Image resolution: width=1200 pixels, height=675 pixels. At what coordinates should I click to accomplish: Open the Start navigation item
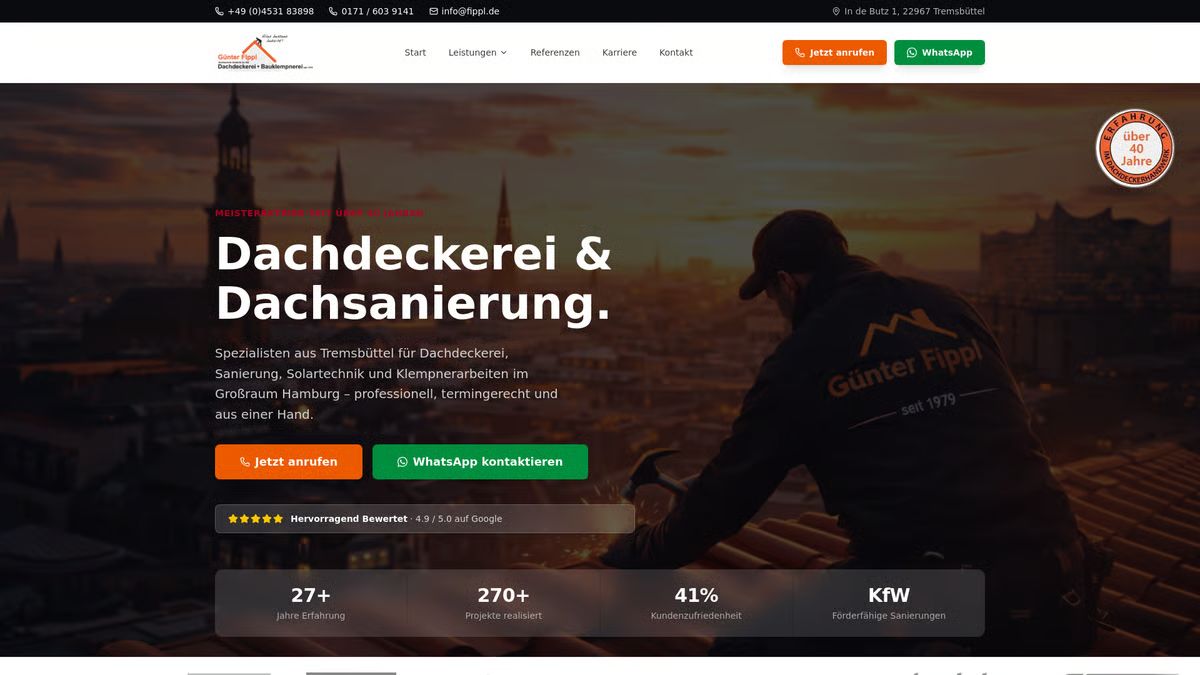click(x=415, y=52)
